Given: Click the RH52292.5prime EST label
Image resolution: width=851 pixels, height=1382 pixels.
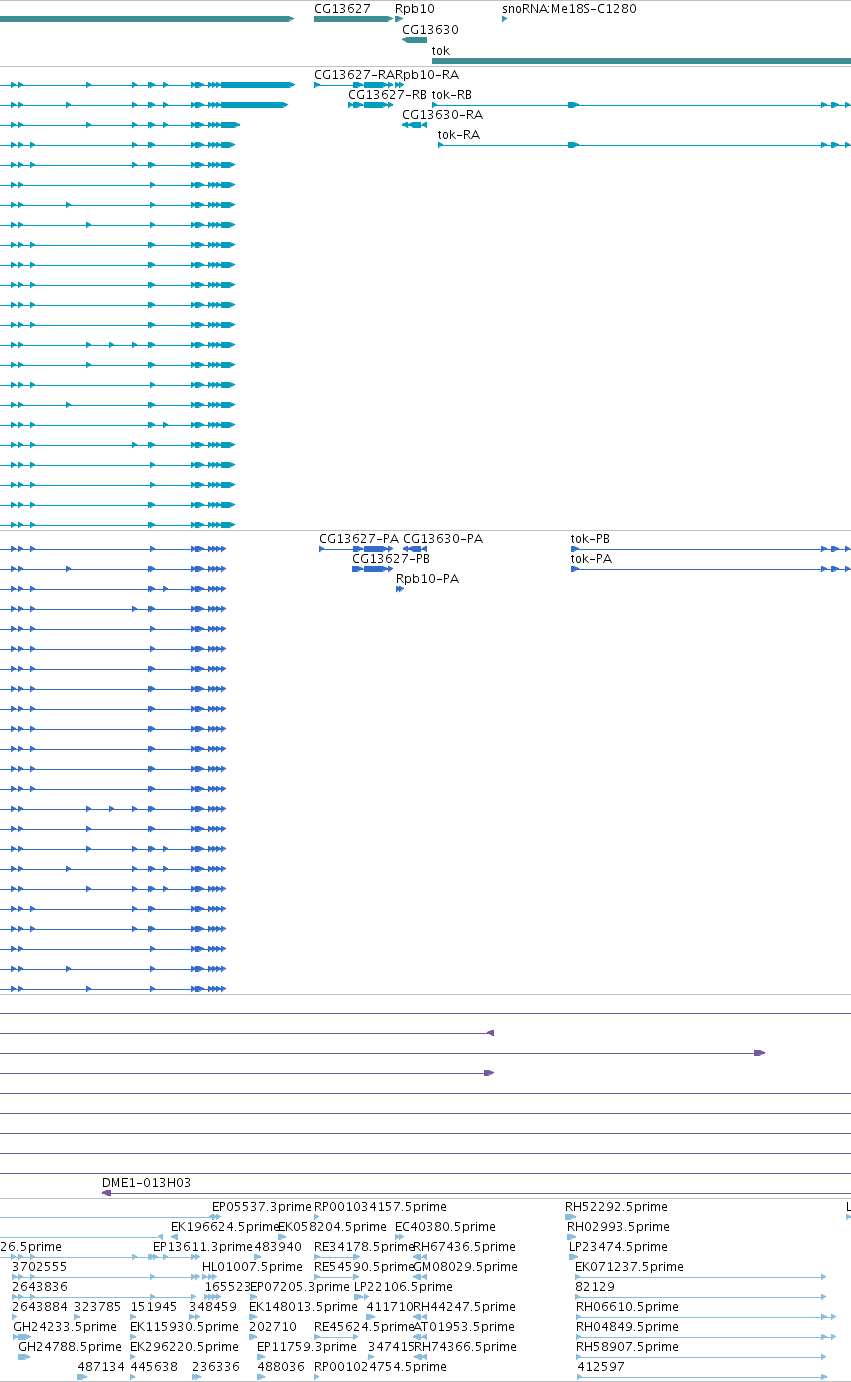Looking at the screenshot, I should point(616,1206).
